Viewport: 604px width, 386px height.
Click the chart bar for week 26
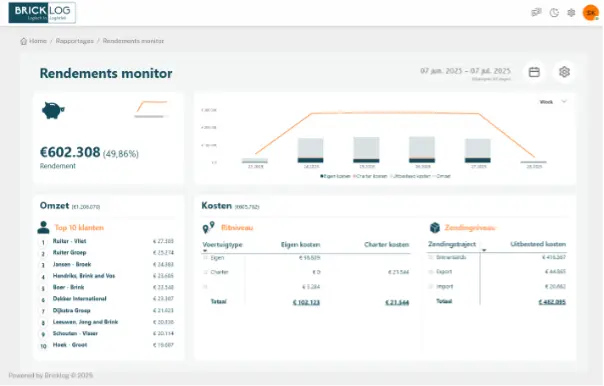point(422,149)
